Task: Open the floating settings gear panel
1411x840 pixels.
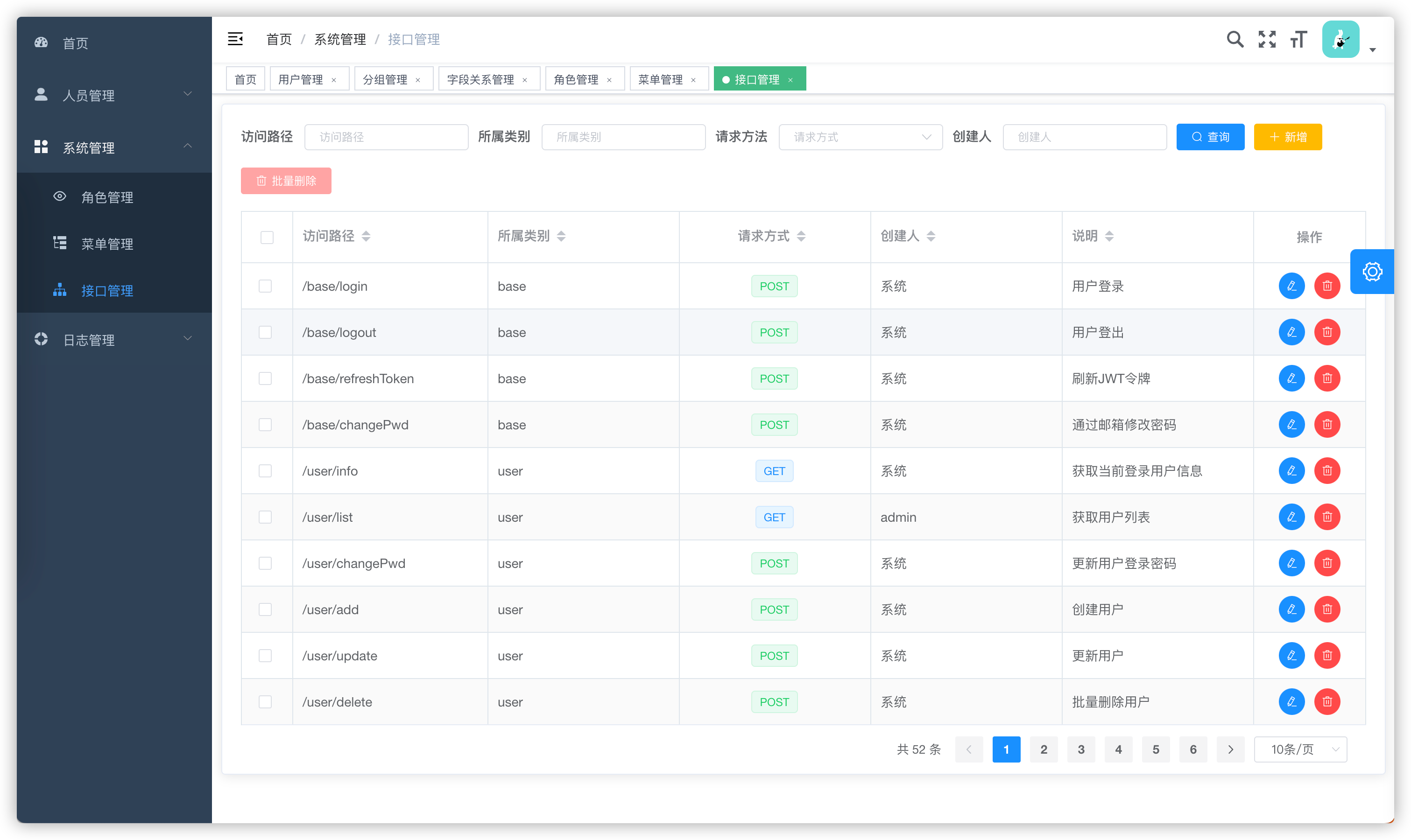Action: (1372, 272)
